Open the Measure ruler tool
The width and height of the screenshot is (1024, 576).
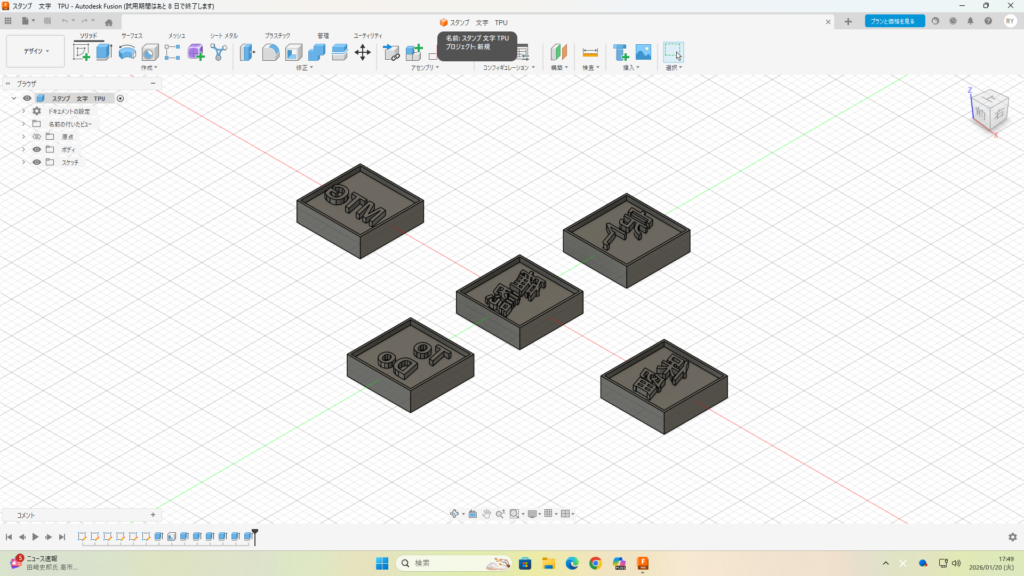pyautogui.click(x=590, y=52)
